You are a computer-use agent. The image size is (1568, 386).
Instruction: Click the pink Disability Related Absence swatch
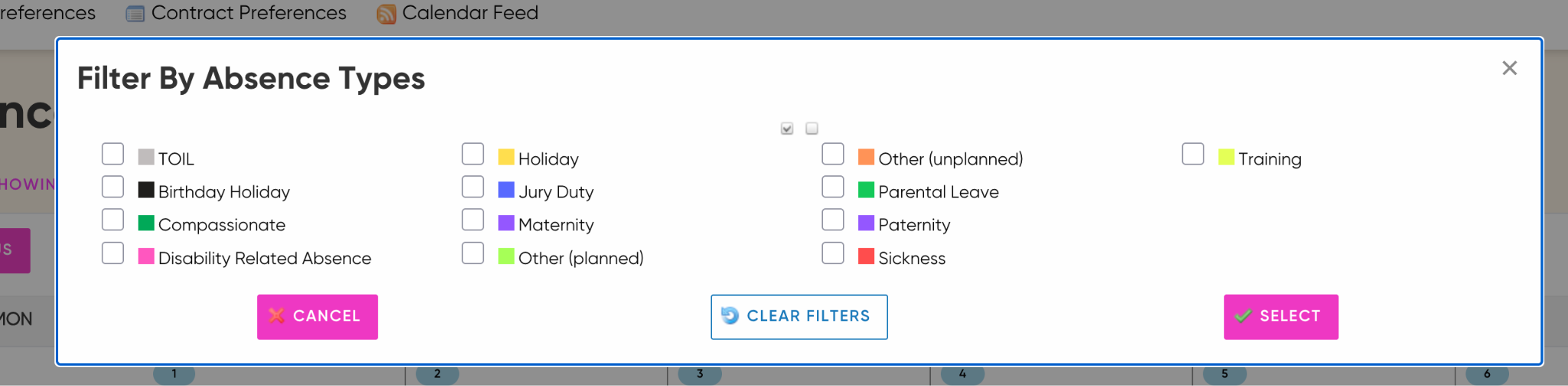pyautogui.click(x=146, y=256)
